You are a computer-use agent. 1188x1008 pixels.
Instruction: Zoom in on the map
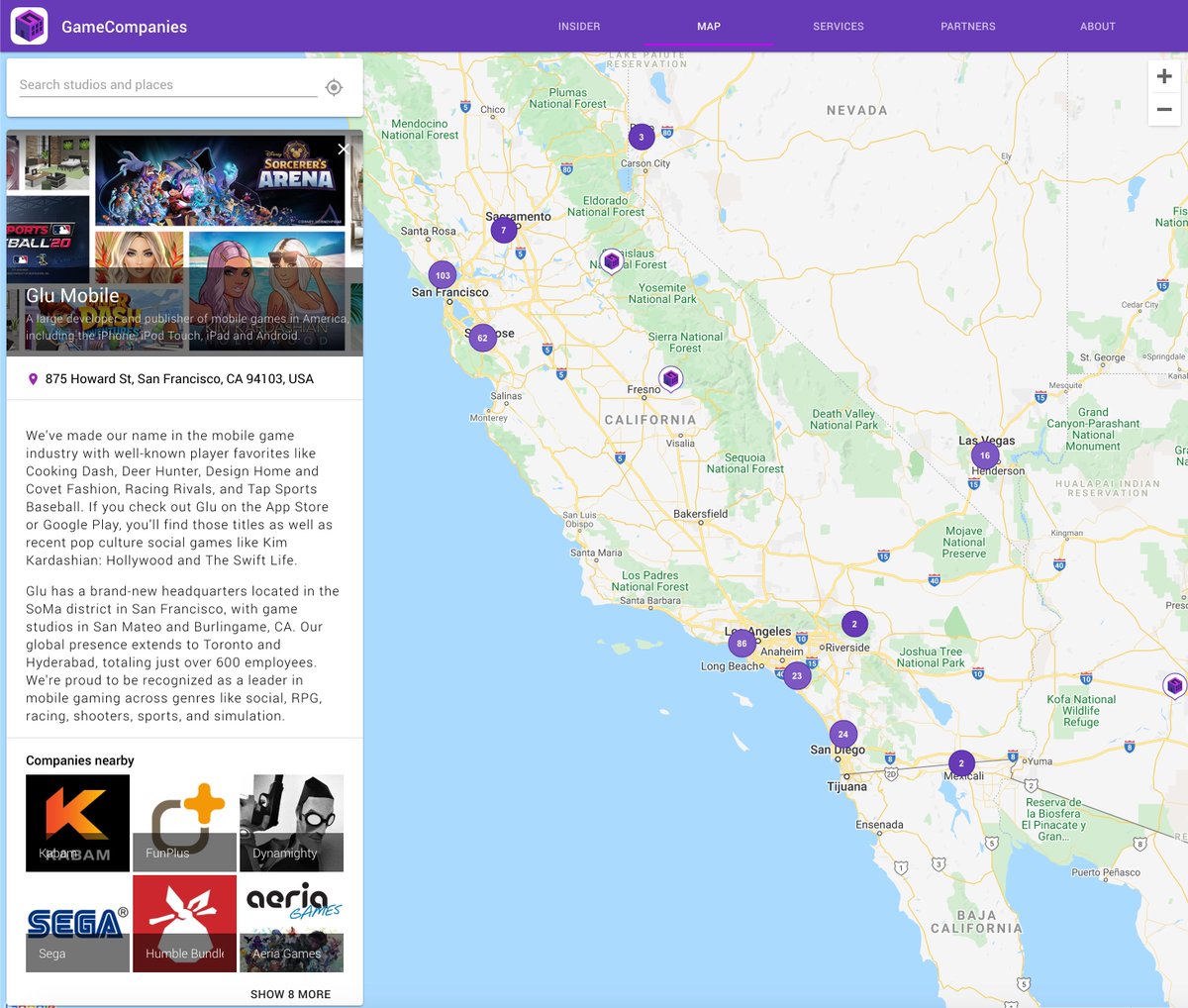click(x=1164, y=76)
